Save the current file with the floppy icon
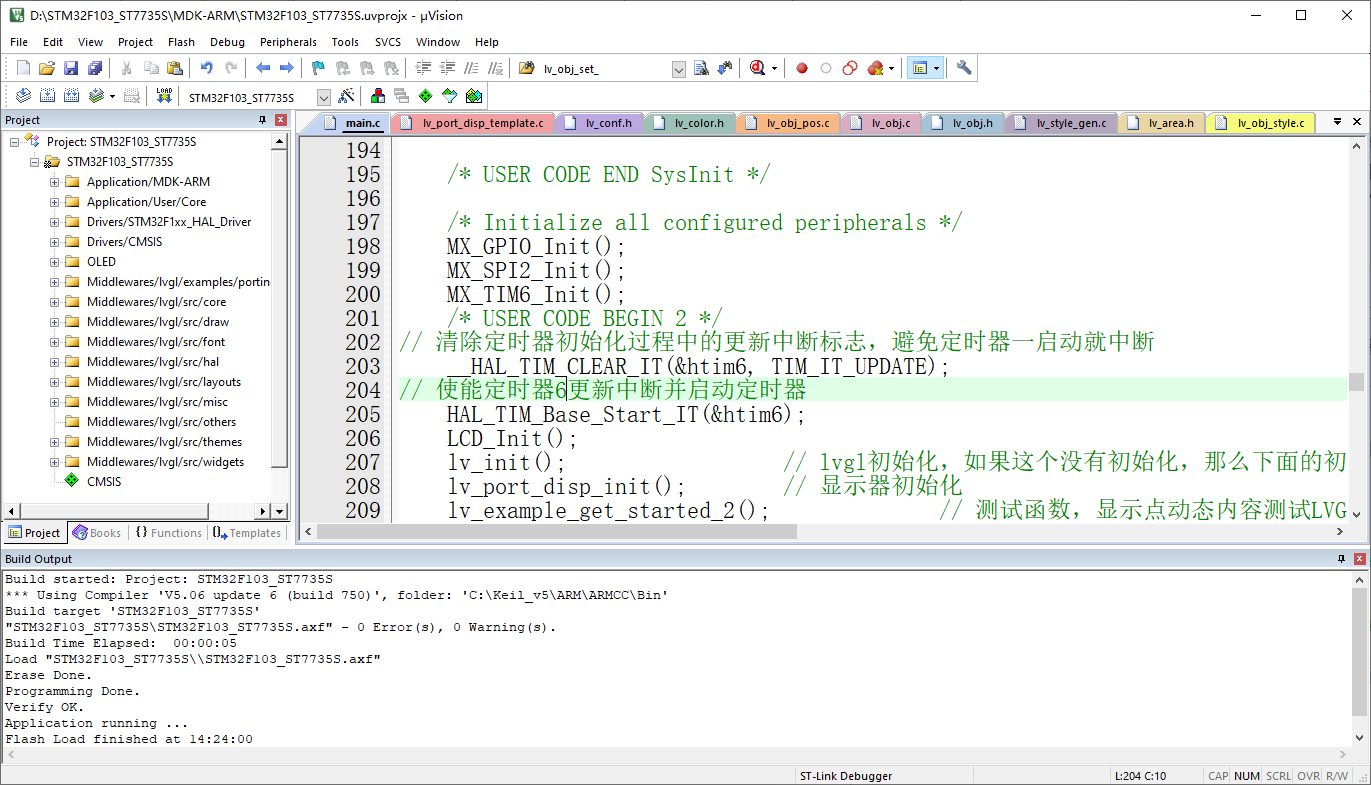Viewport: 1371px width, 785px height. click(x=71, y=68)
